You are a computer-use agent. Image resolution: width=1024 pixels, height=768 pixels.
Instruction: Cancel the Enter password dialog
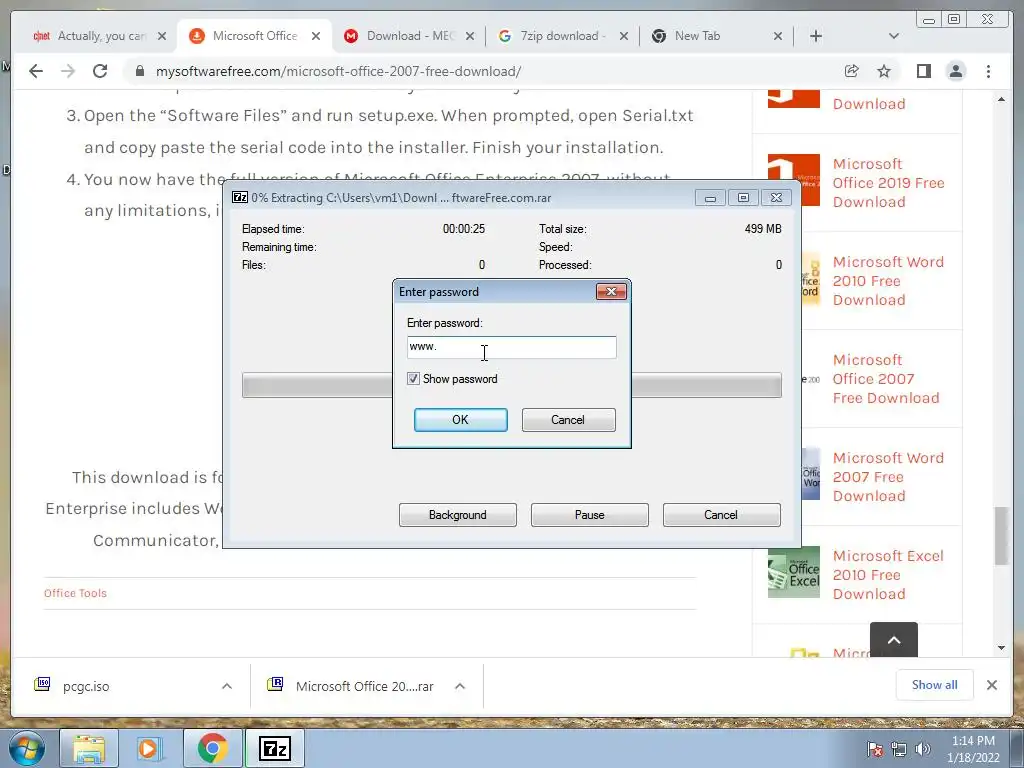(568, 420)
